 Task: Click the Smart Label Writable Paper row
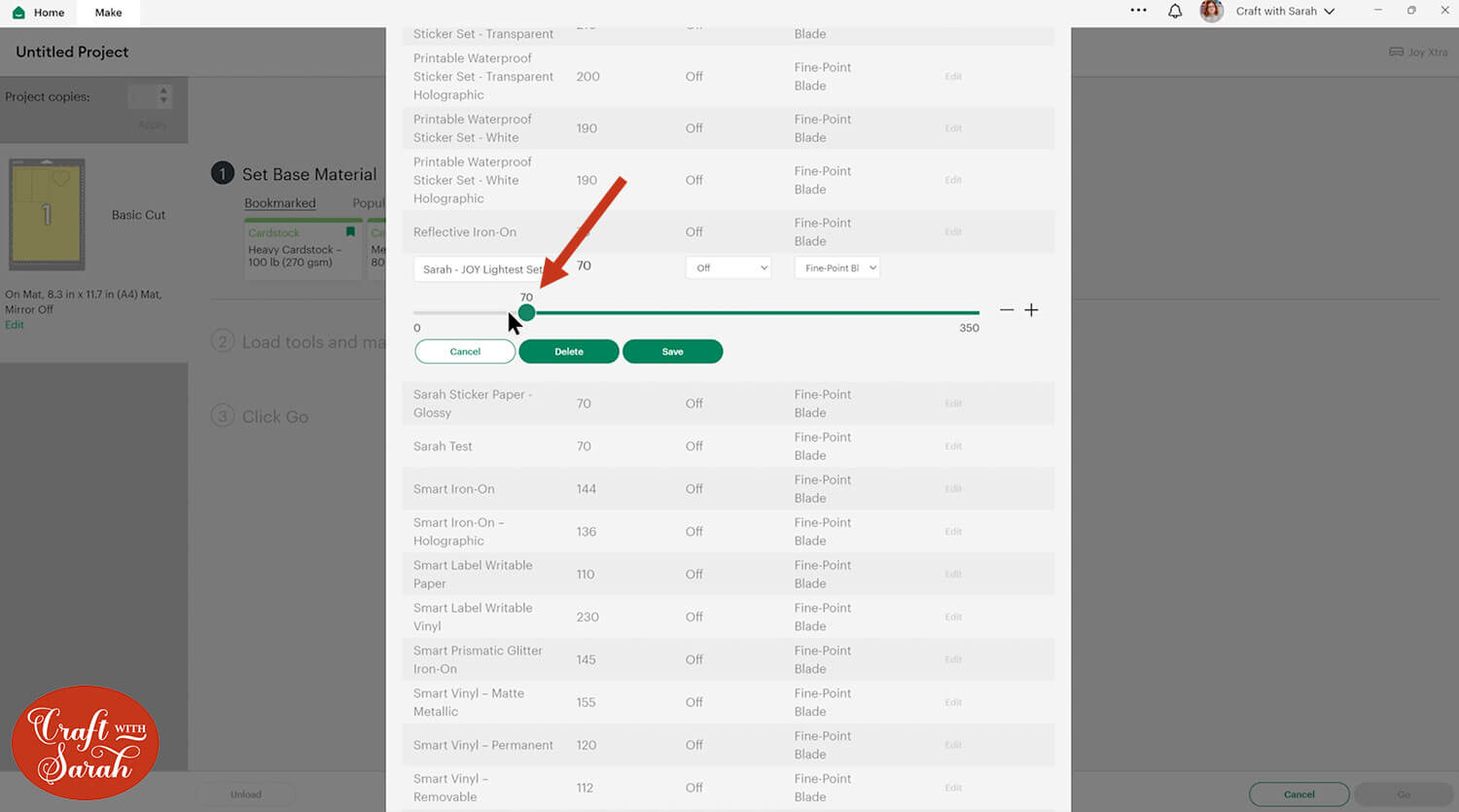click(x=728, y=574)
